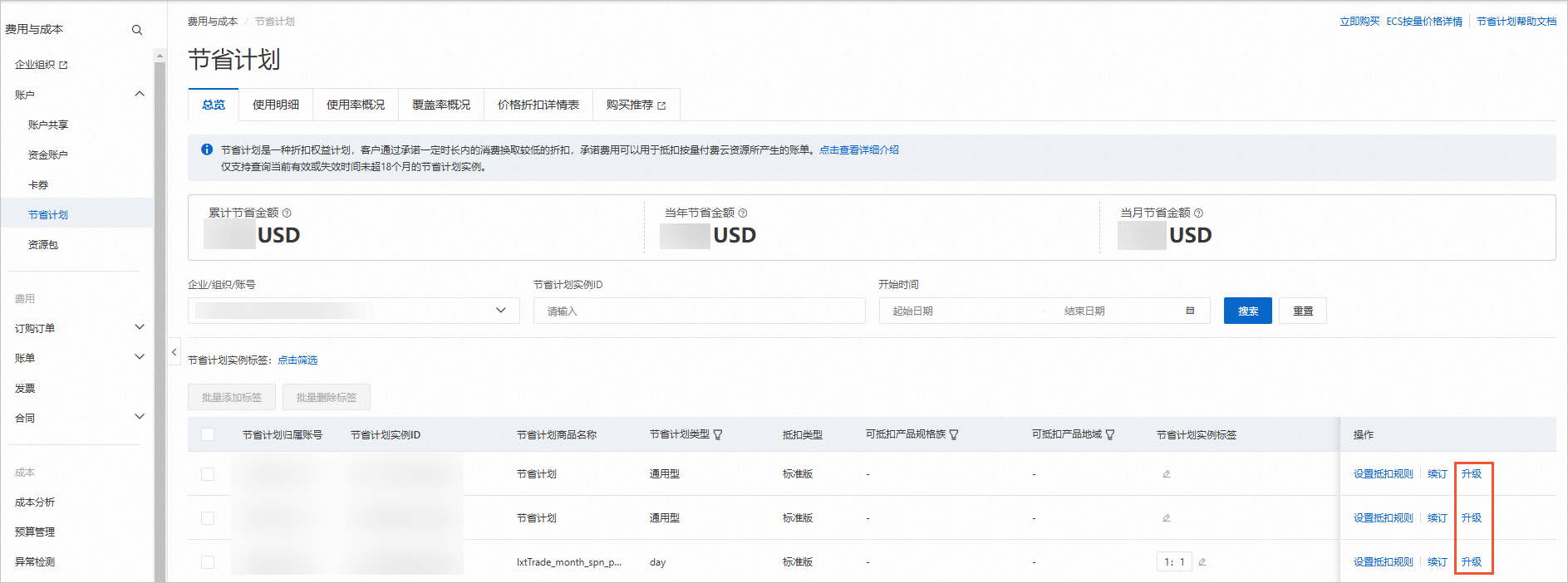Click help icon next to 当月节省金额
Viewport: 1568px width, 583px height.
[1198, 213]
